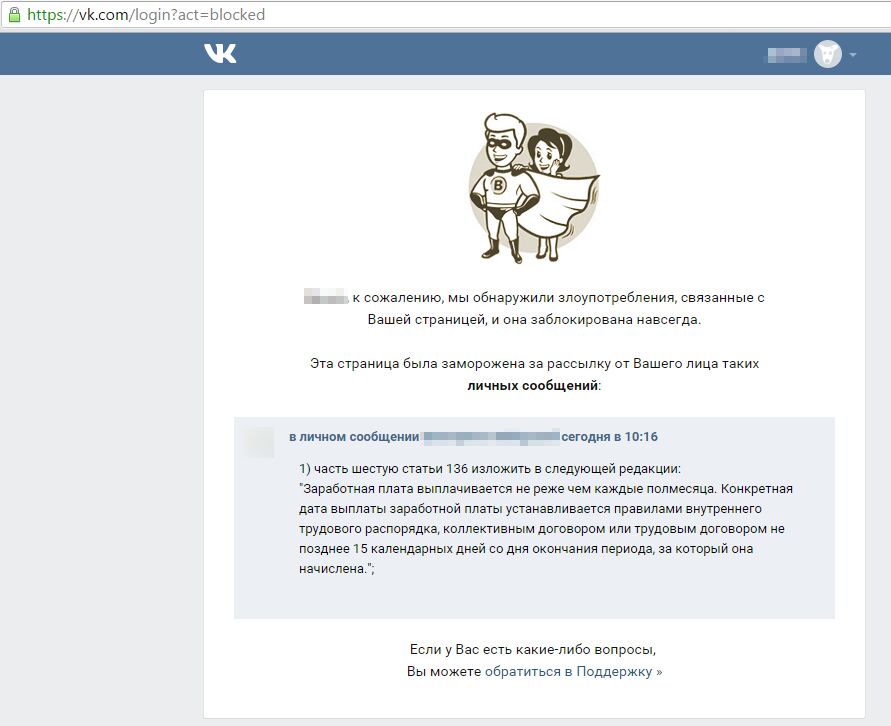Click the 'vk.com' domain in URL

[104, 14]
